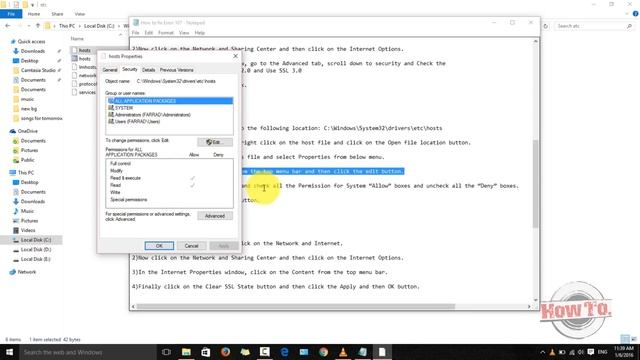
Task: Launch Firefox from the taskbar
Action: [x=225, y=352]
